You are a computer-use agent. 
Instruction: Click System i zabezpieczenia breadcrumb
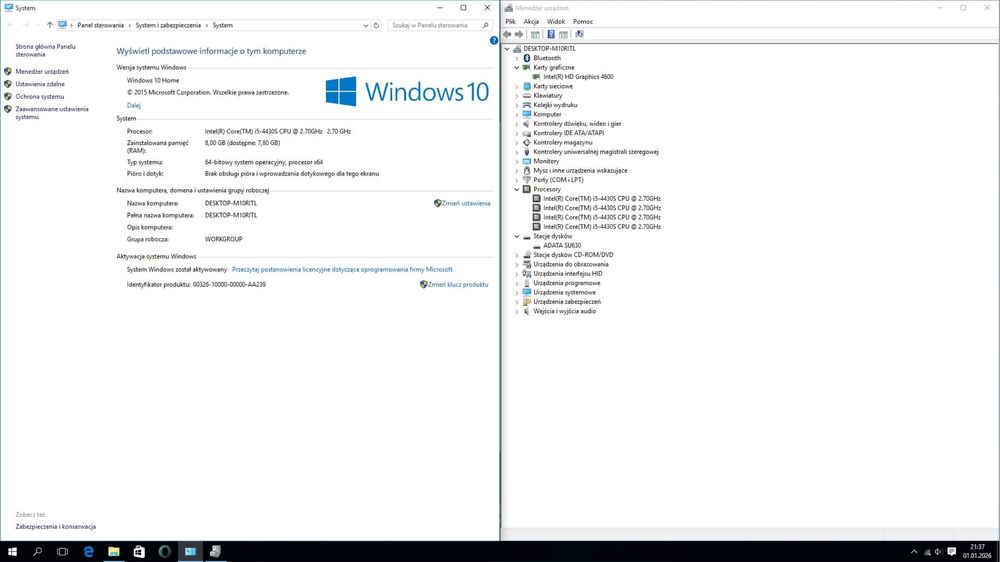[x=168, y=26]
